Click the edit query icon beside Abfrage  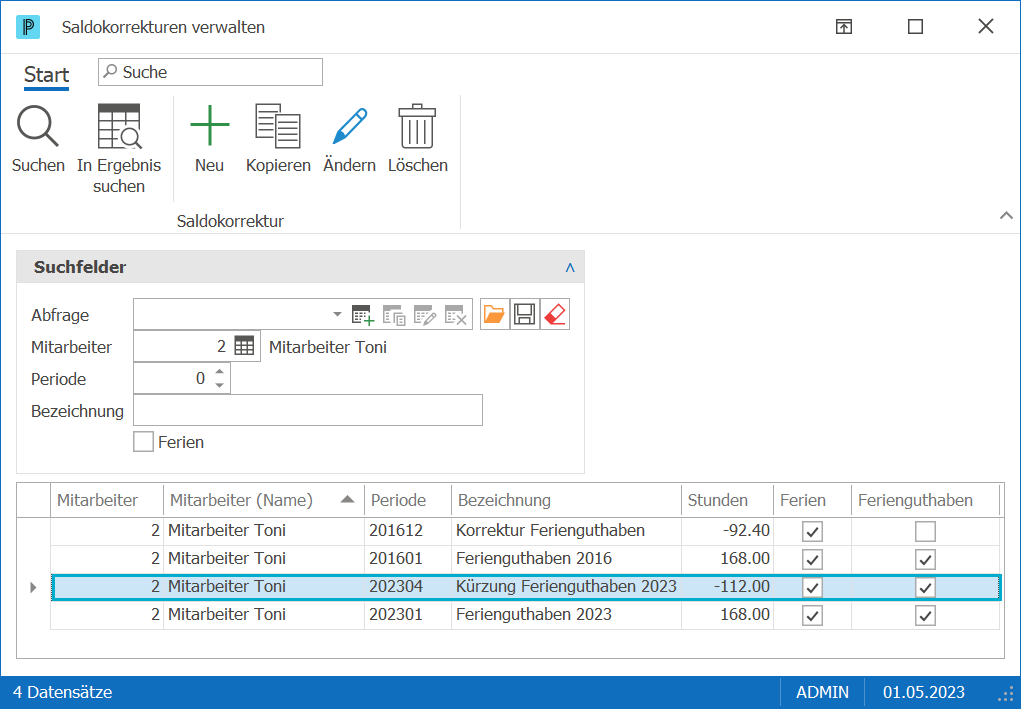point(425,314)
